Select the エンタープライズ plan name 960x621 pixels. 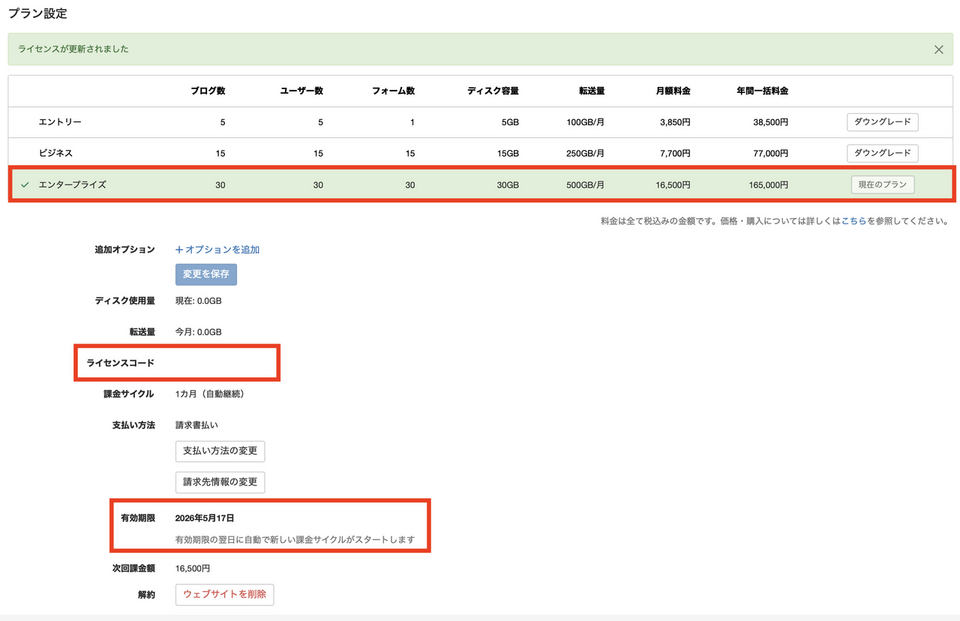(72, 185)
